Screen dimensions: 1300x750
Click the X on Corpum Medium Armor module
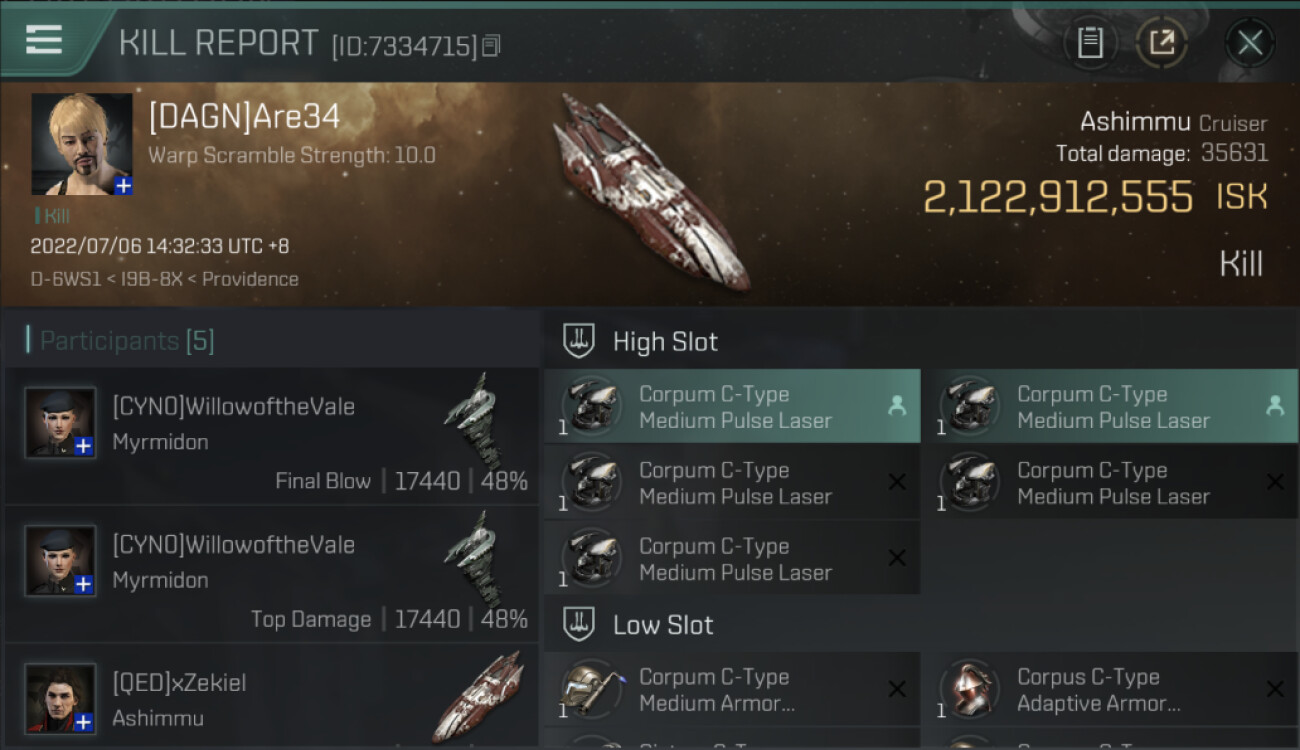[897, 689]
